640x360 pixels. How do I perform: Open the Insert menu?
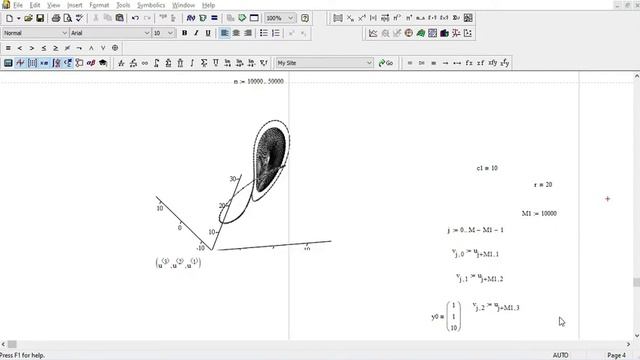click(x=74, y=5)
